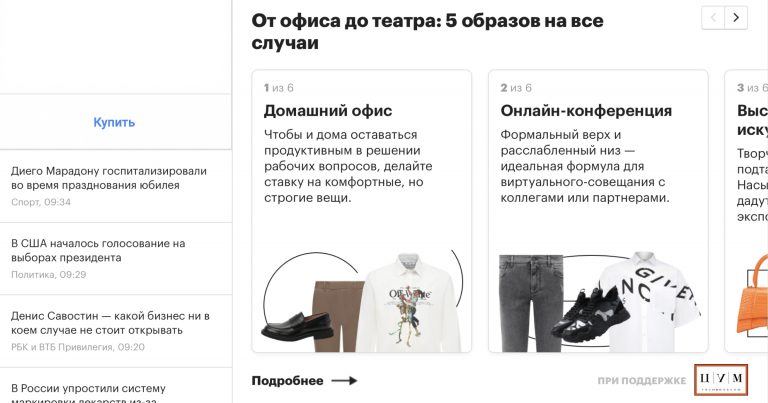Open the Диего Марадону госпитализировали news item
768x403 pixels.
109,178
